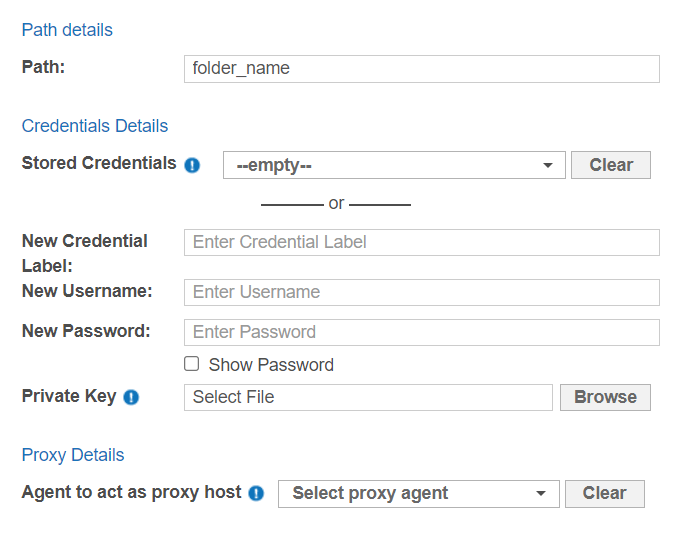
Task: Open the Stored Credentials --empty-- dropdown
Action: pyautogui.click(x=394, y=165)
